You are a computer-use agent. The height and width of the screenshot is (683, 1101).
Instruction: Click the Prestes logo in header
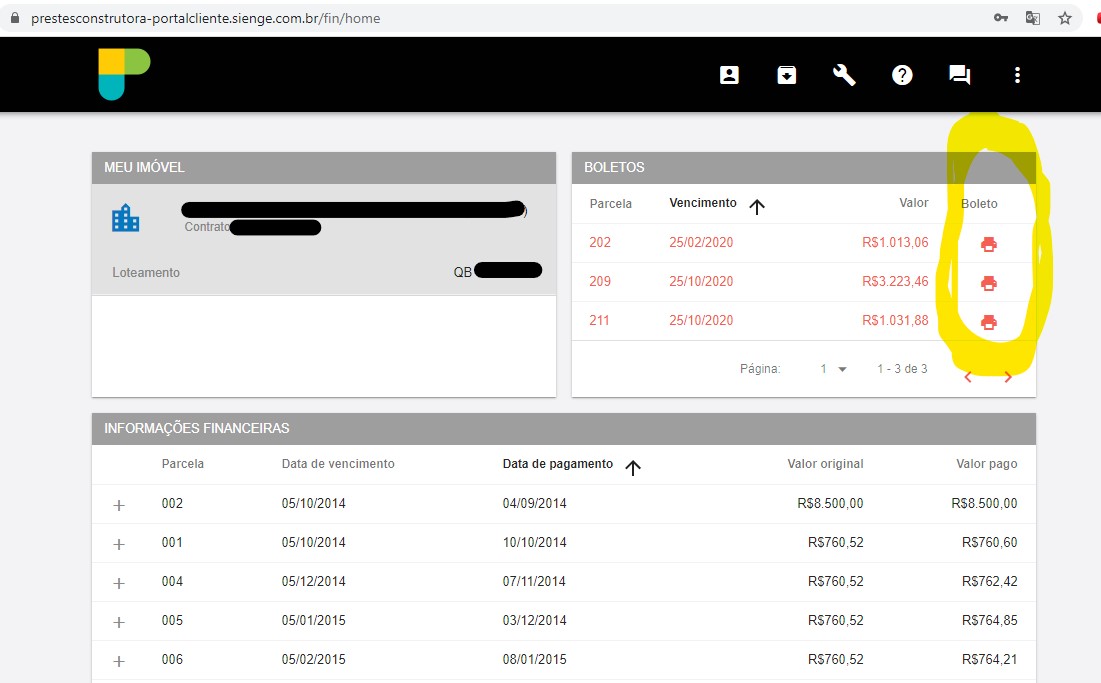point(124,74)
